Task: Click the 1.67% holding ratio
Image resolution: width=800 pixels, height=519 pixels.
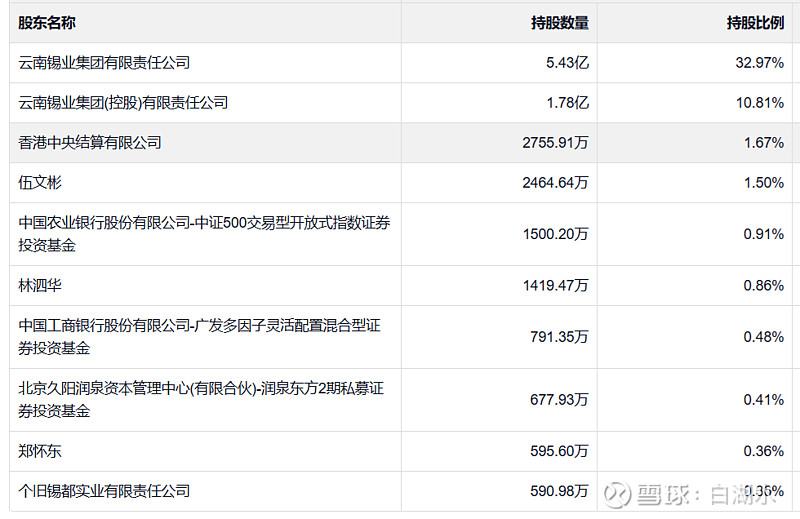Action: 764,142
